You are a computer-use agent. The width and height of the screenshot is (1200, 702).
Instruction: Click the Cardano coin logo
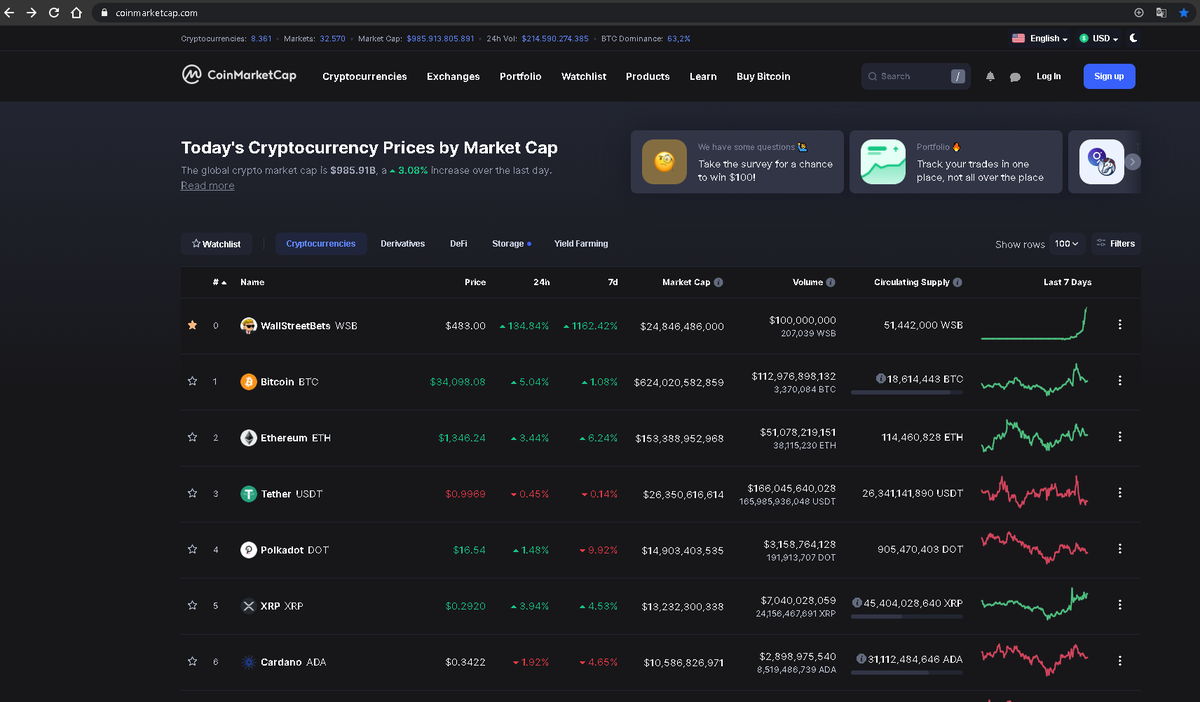click(x=249, y=662)
